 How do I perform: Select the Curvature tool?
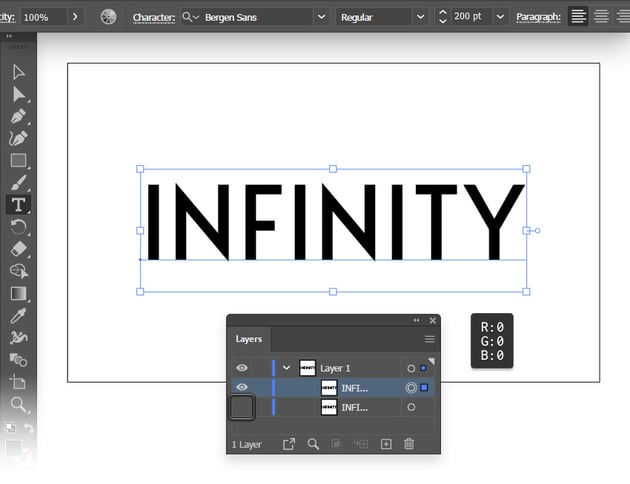click(x=18, y=138)
